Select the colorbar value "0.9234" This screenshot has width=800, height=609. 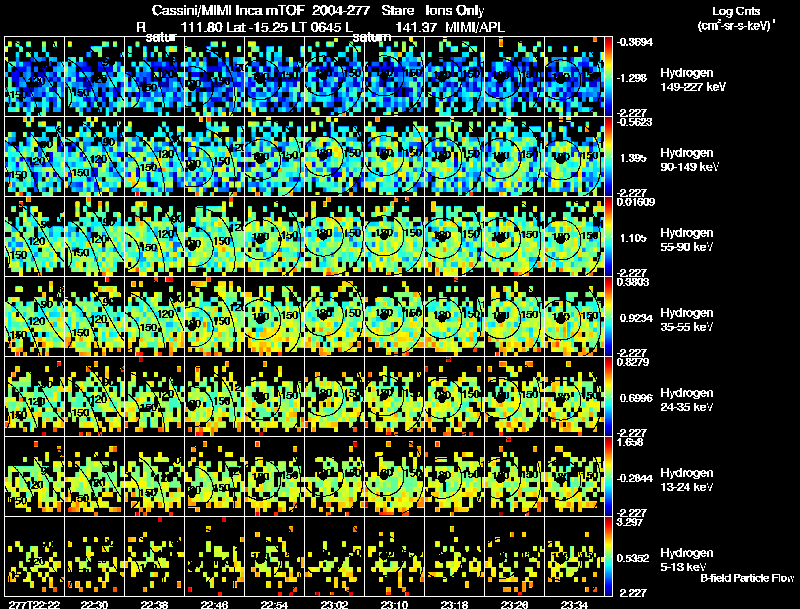(x=636, y=318)
